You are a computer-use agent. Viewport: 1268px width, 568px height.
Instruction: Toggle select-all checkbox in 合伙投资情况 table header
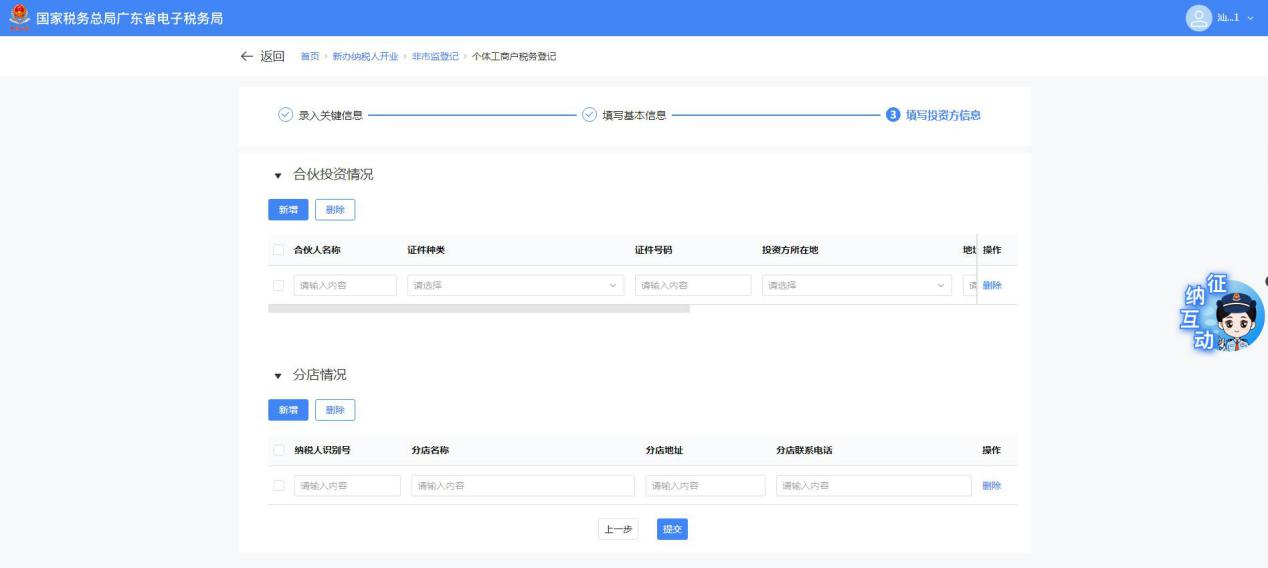tap(278, 250)
